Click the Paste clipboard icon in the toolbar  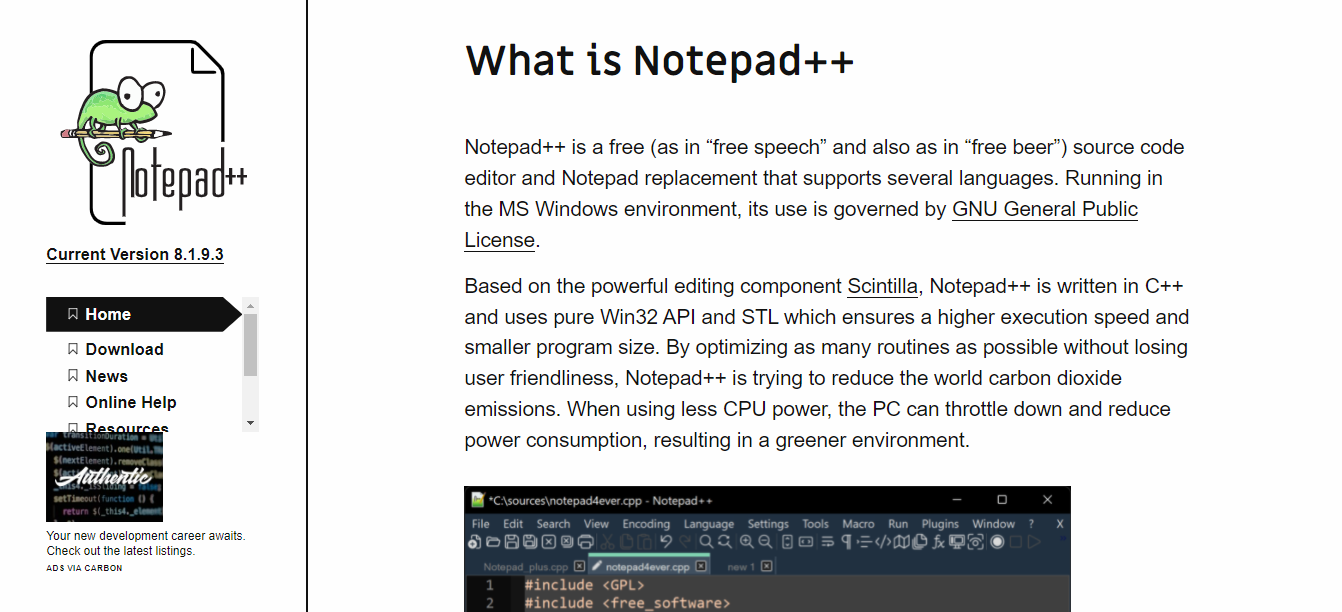(x=645, y=542)
